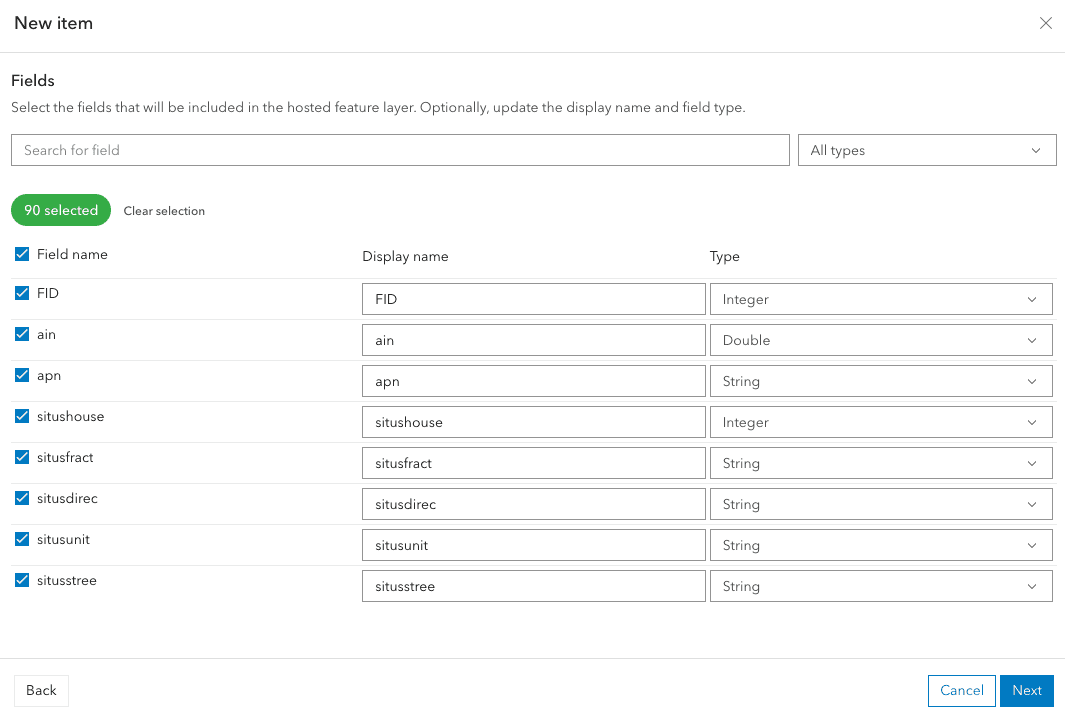The image size is (1065, 715).
Task: Click the search for field input
Action: tap(400, 149)
